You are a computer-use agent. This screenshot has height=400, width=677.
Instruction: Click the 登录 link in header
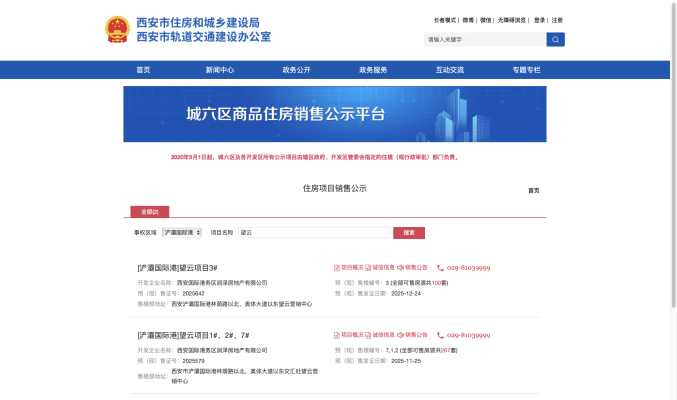(539, 20)
